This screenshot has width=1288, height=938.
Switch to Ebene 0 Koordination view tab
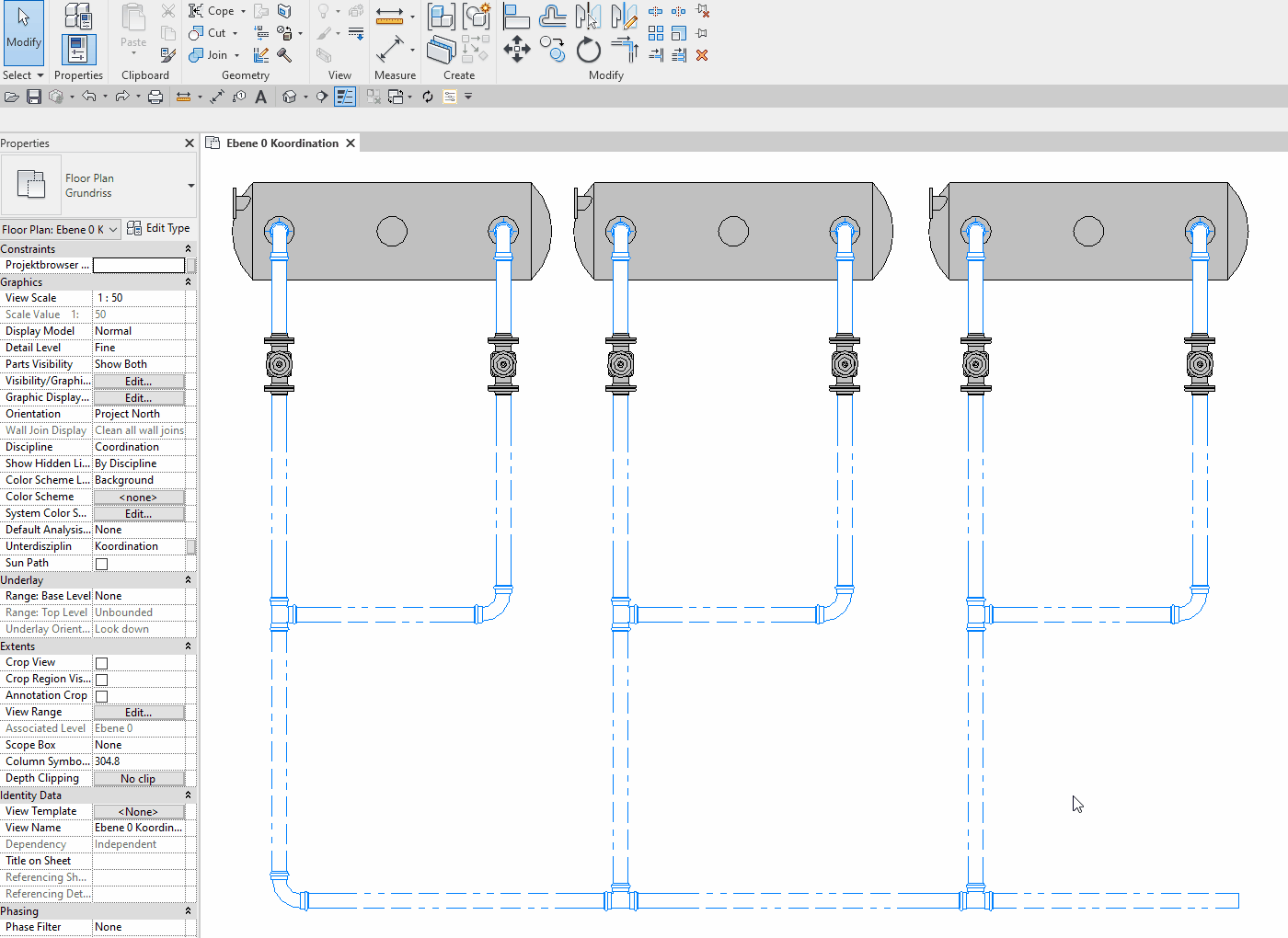coord(282,143)
